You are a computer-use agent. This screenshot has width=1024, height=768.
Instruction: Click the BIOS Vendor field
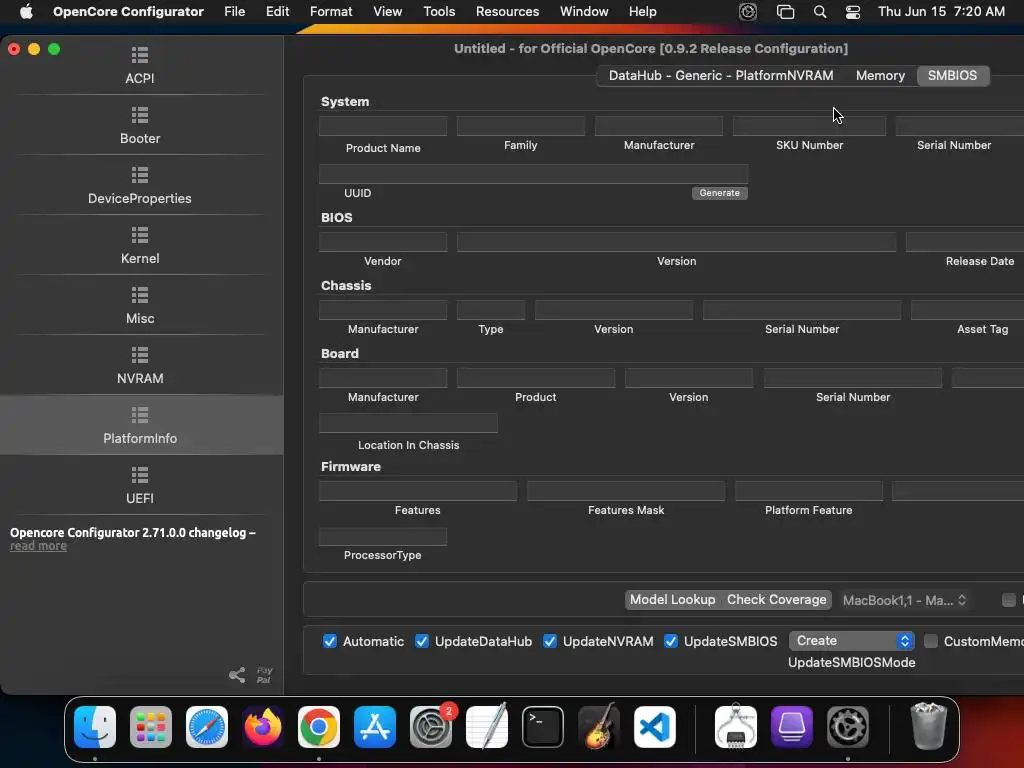383,242
